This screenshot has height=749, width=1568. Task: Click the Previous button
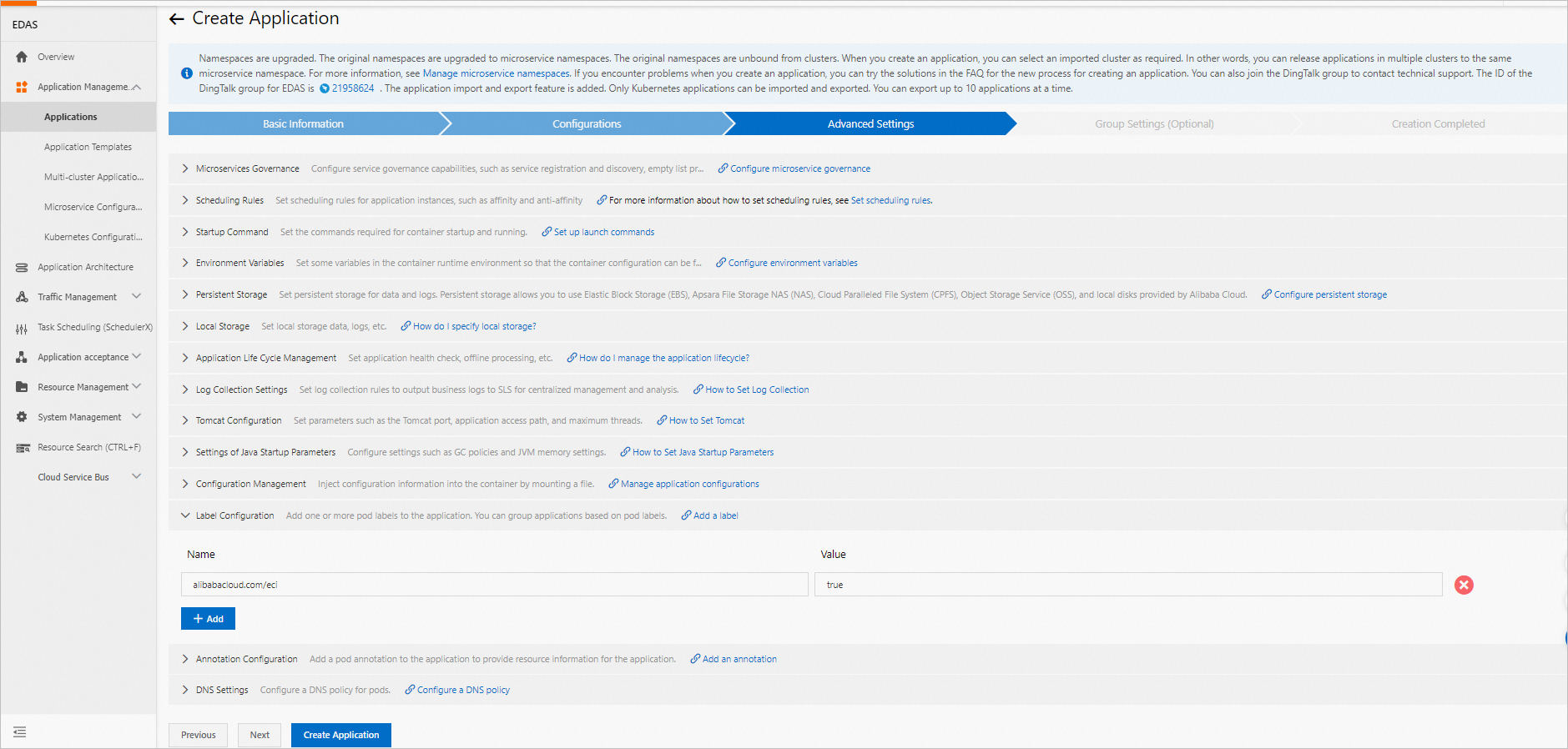[198, 735]
